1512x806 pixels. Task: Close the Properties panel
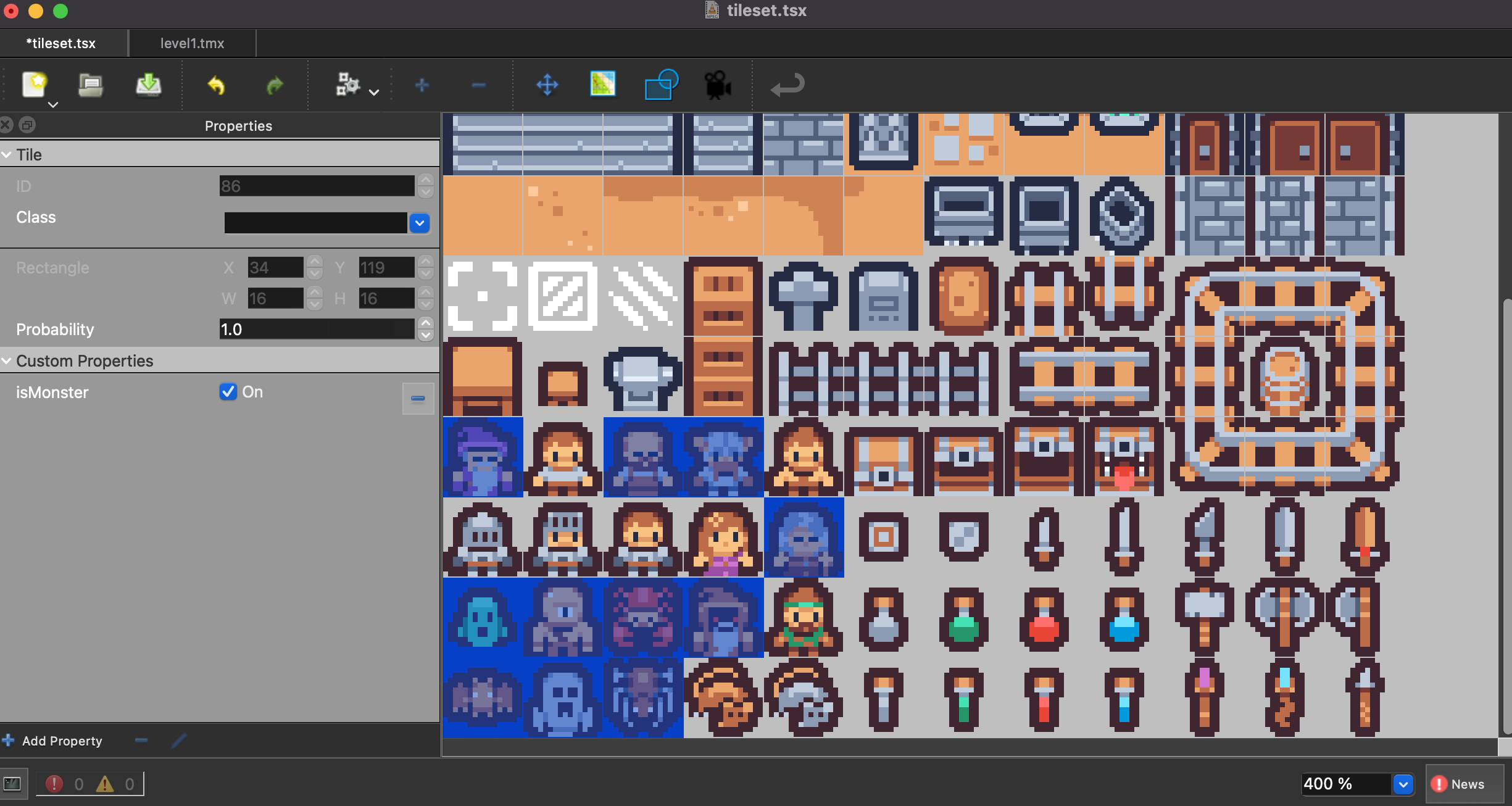point(6,125)
